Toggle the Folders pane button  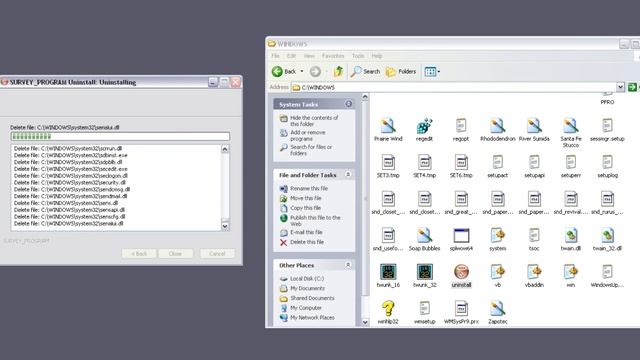[x=401, y=71]
